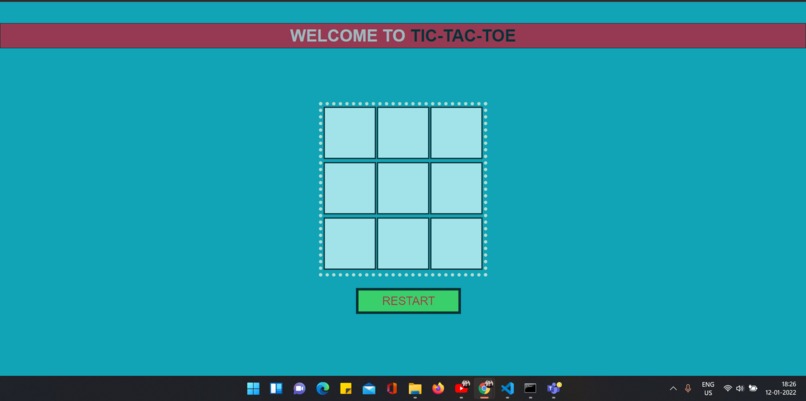Mark the bottom-left tic-tac-toe cell
The height and width of the screenshot is (401, 806).
click(x=350, y=244)
